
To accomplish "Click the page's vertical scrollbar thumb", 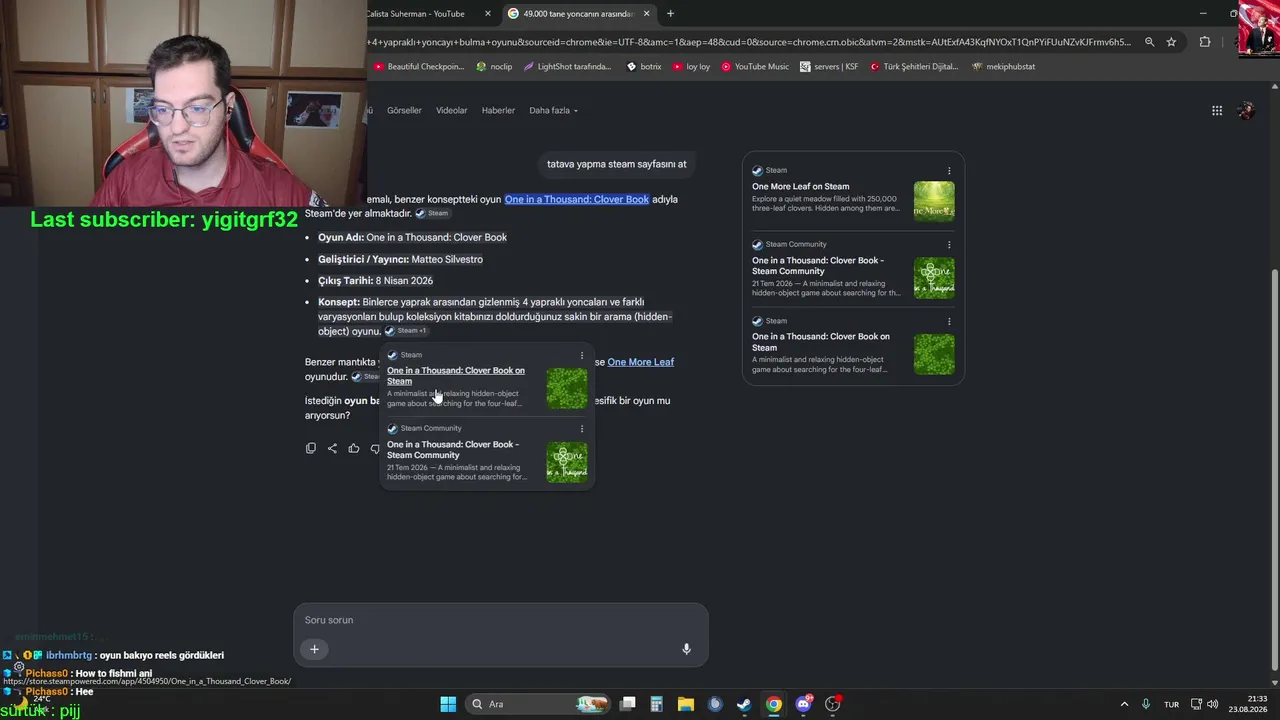I will click(1273, 471).
